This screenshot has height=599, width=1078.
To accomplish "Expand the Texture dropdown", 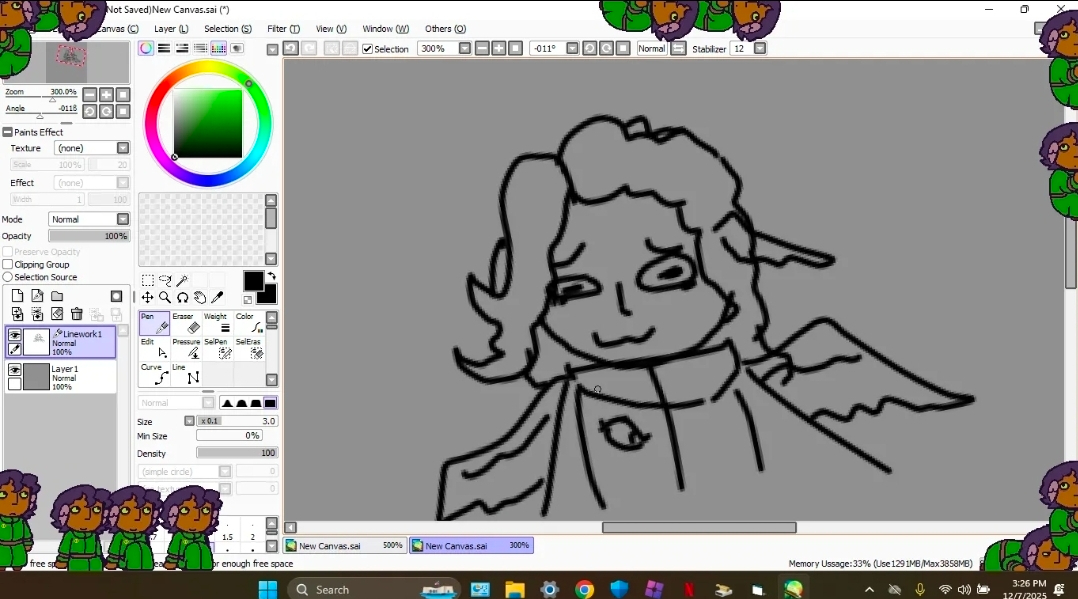I will [91, 148].
